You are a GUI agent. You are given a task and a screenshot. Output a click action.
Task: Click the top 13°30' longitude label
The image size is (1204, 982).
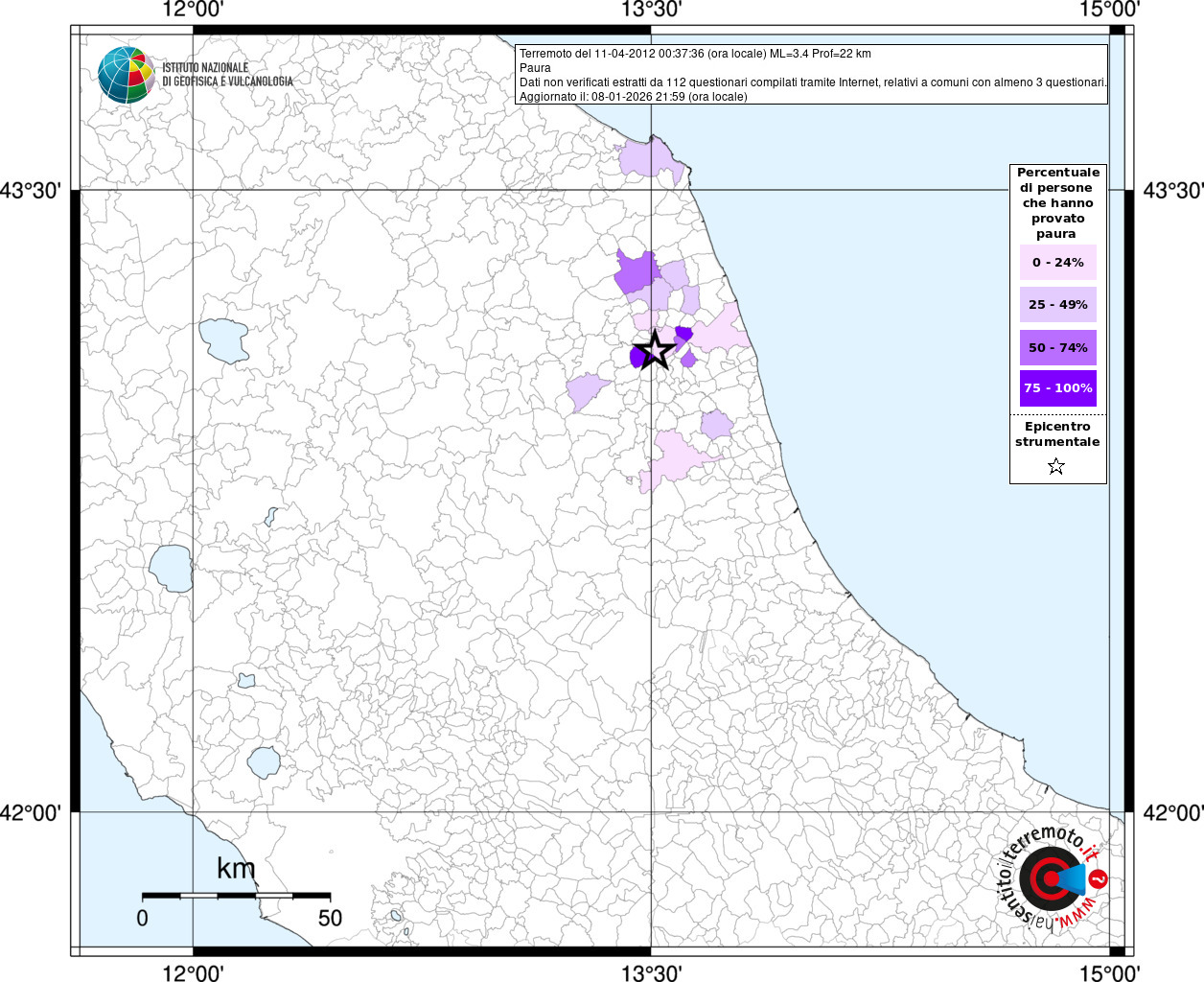click(x=651, y=11)
